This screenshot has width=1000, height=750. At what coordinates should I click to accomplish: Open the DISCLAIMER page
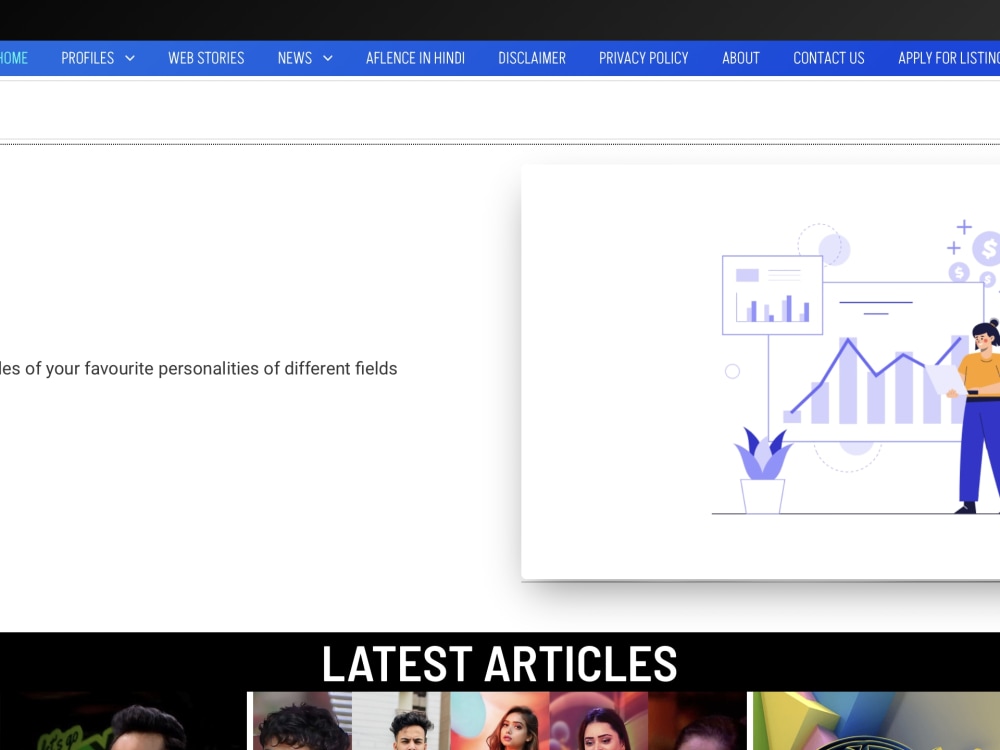[532, 58]
